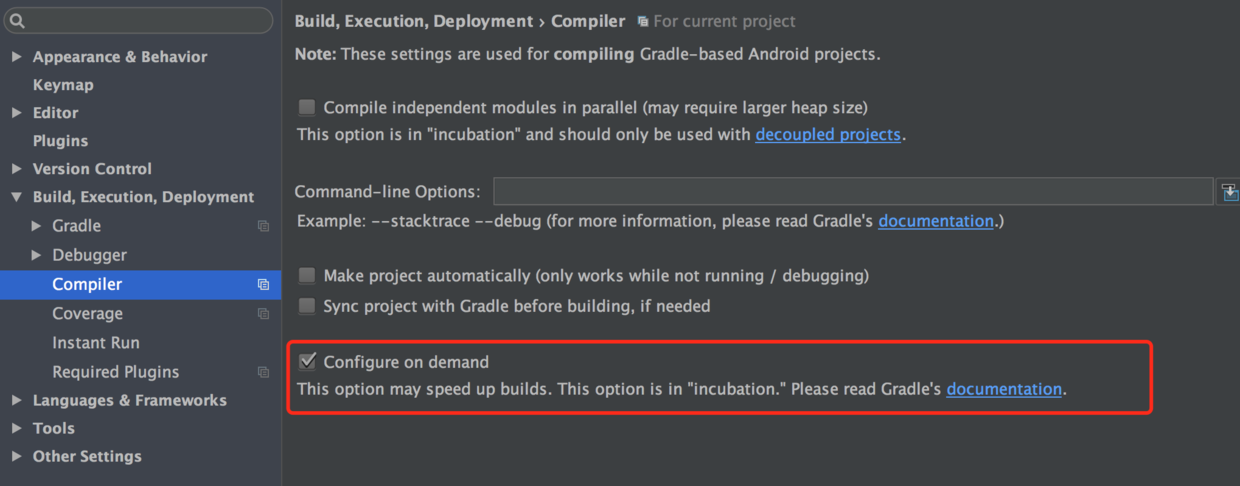Viewport: 1240px width, 486px height.
Task: Open Gradle documentation link under Configure on demand
Action: pos(1004,389)
